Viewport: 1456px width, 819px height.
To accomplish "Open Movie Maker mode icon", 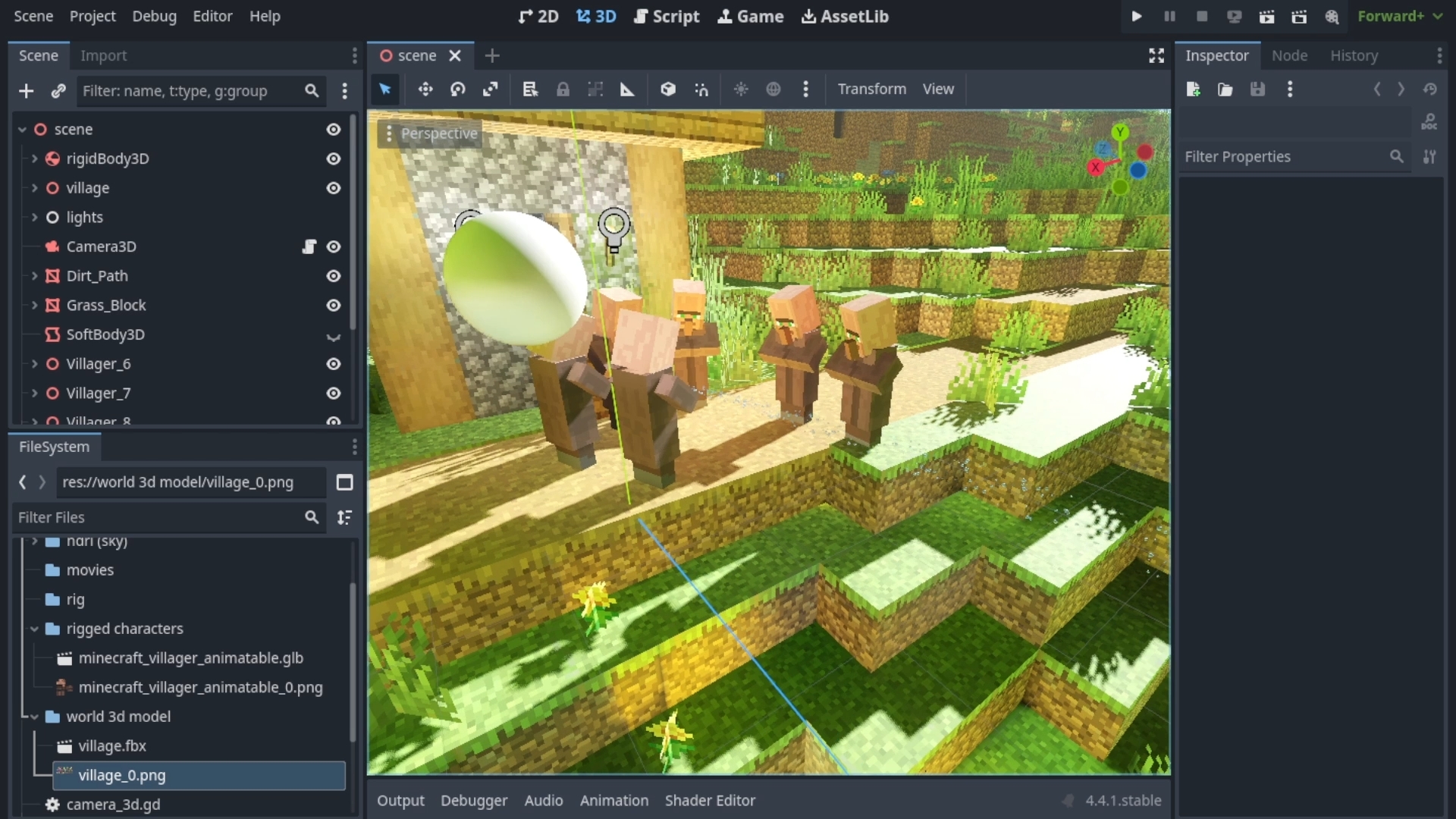I will click(1332, 16).
